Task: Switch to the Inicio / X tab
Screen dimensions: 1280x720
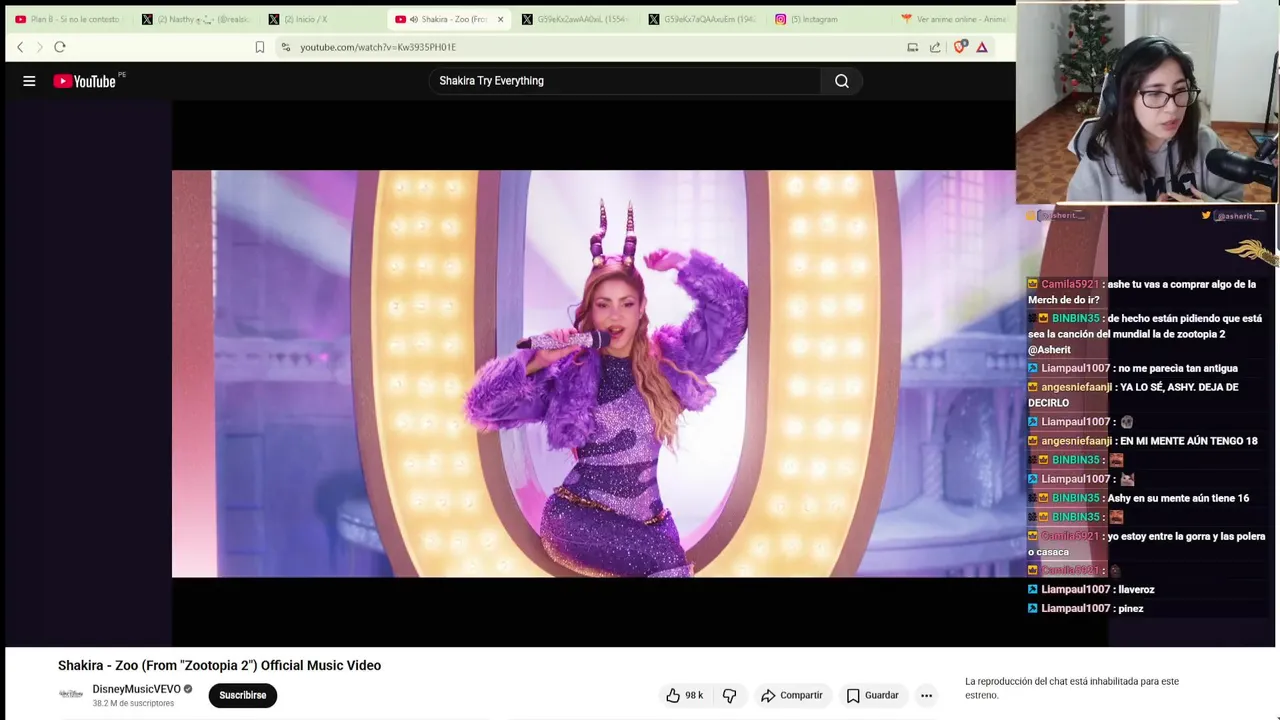Action: [x=322, y=19]
